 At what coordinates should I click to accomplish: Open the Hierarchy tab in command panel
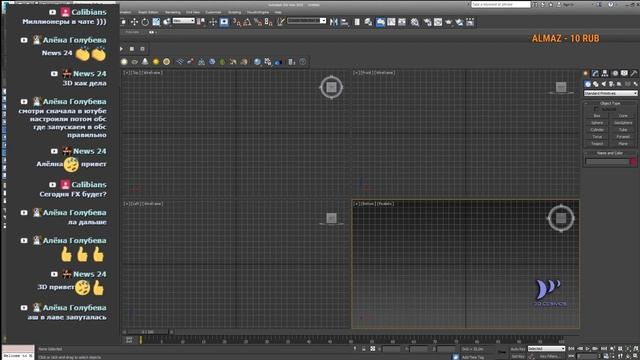point(605,73)
